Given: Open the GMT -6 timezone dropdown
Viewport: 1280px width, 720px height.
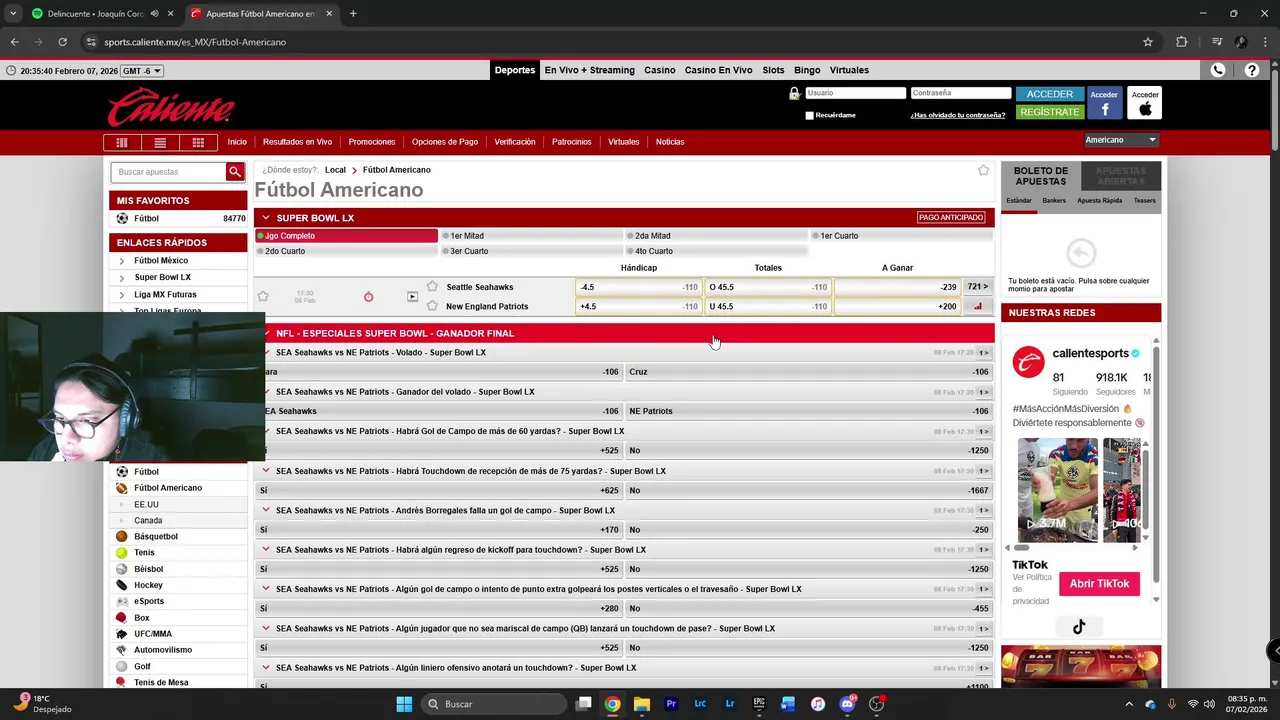Looking at the screenshot, I should [x=141, y=71].
